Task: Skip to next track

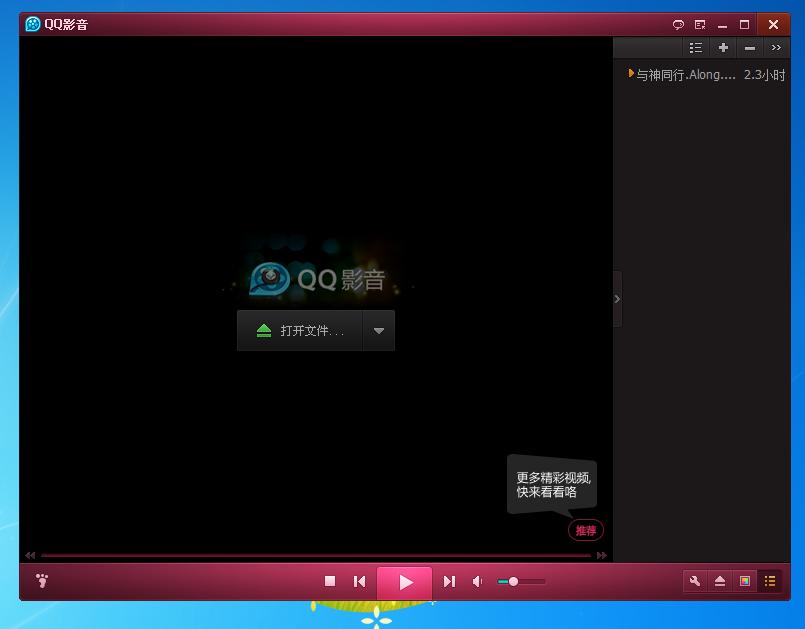Action: pos(449,581)
